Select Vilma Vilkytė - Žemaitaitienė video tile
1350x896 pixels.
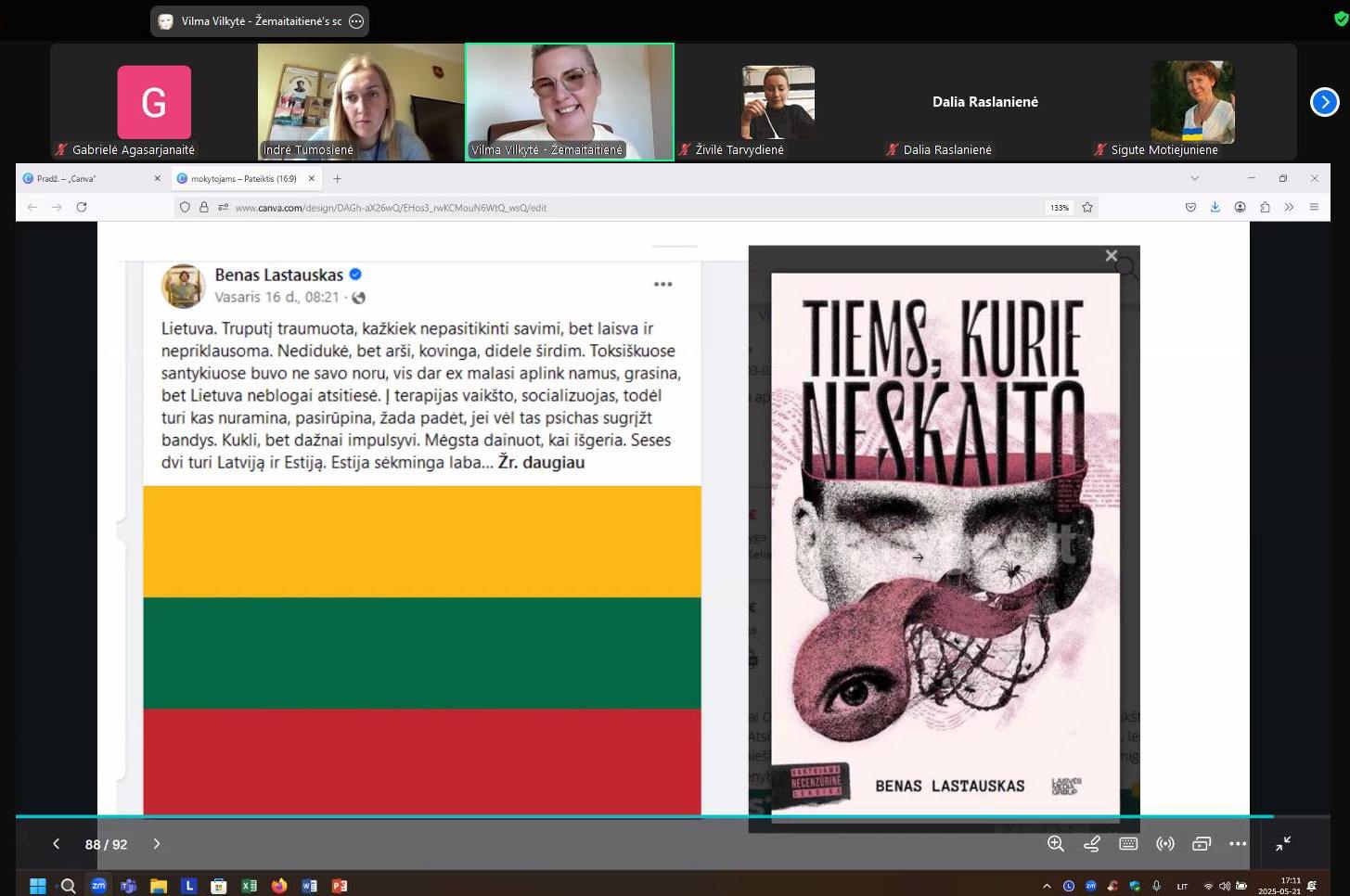(570, 102)
